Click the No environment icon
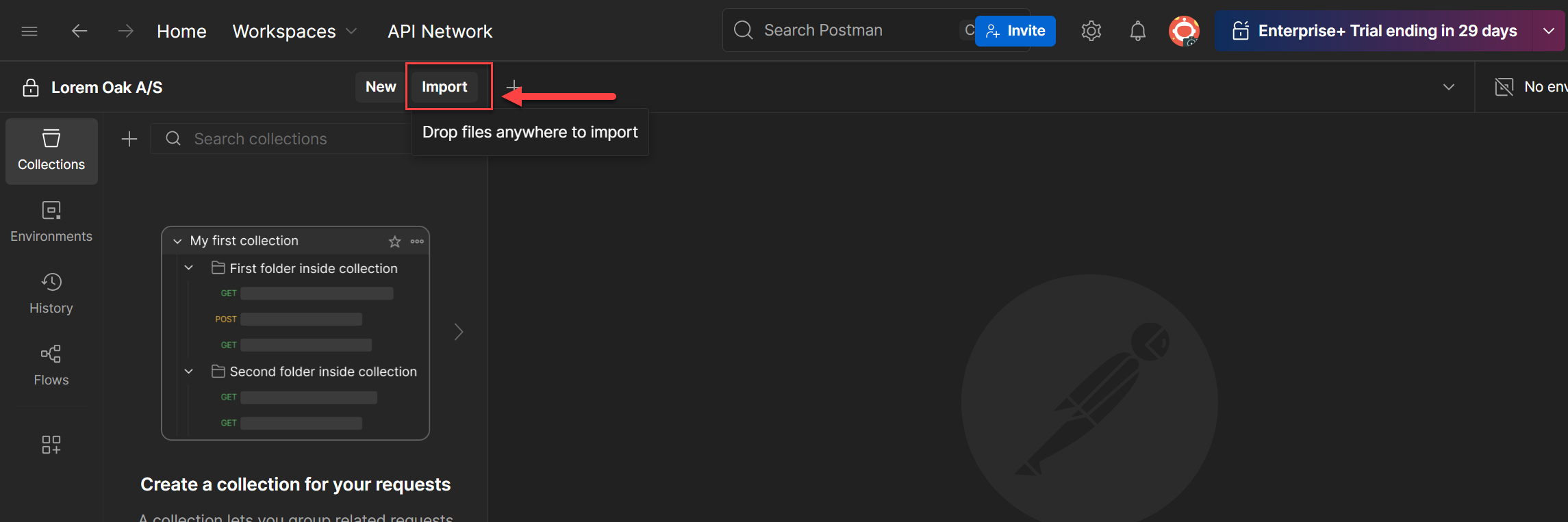The width and height of the screenshot is (1568, 522). point(1504,87)
